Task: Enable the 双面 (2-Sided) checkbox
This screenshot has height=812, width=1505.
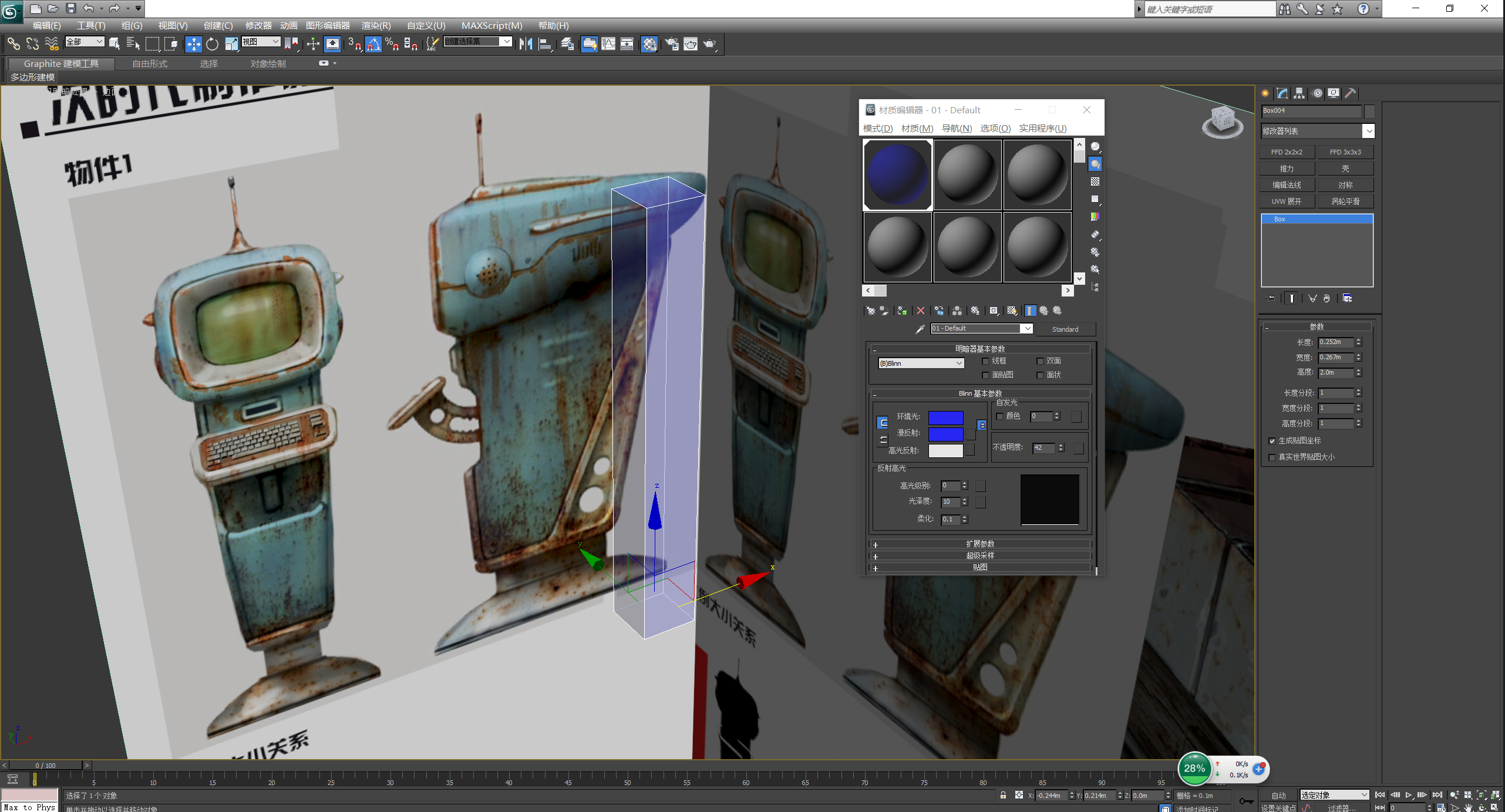Action: [x=1040, y=361]
